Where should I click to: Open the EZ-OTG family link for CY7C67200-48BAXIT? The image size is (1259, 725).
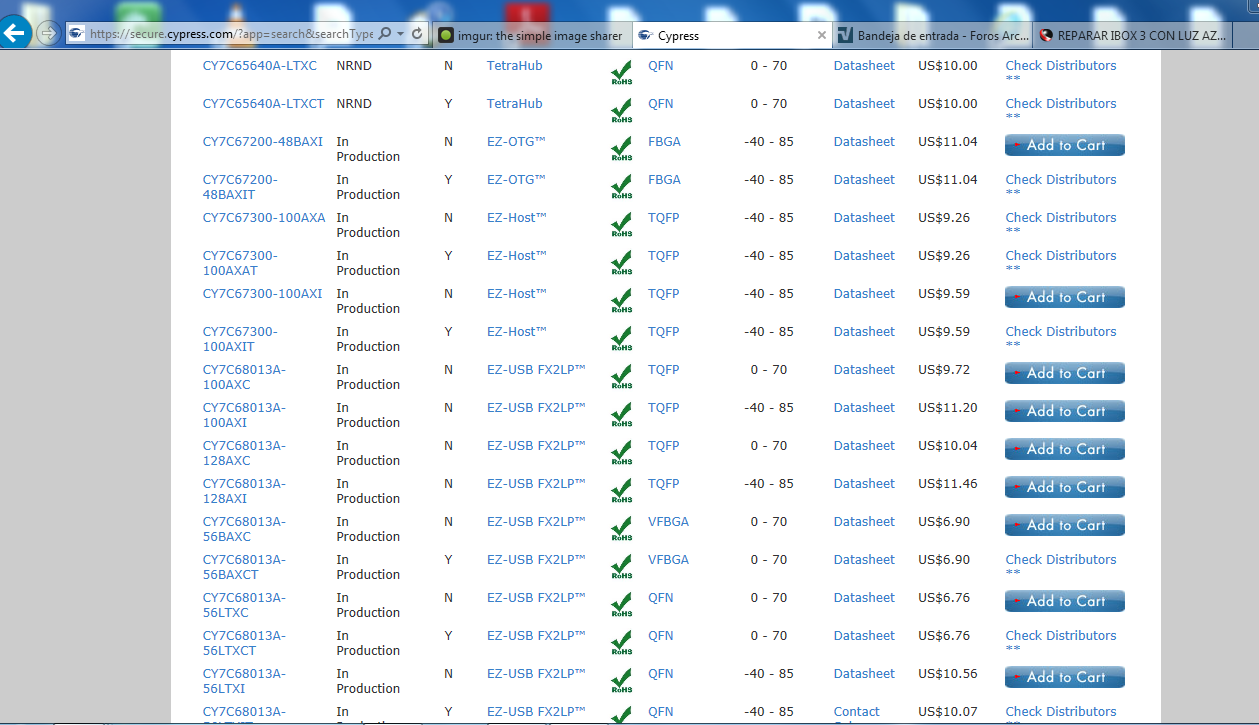click(x=517, y=180)
